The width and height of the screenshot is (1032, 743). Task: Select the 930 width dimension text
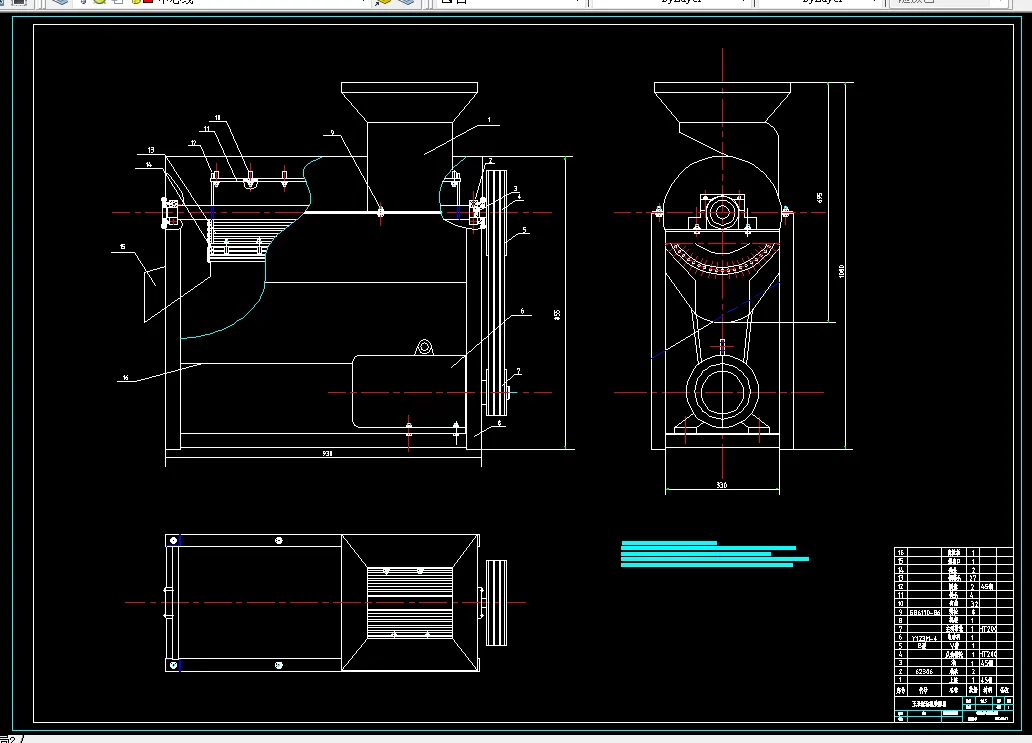[x=327, y=453]
